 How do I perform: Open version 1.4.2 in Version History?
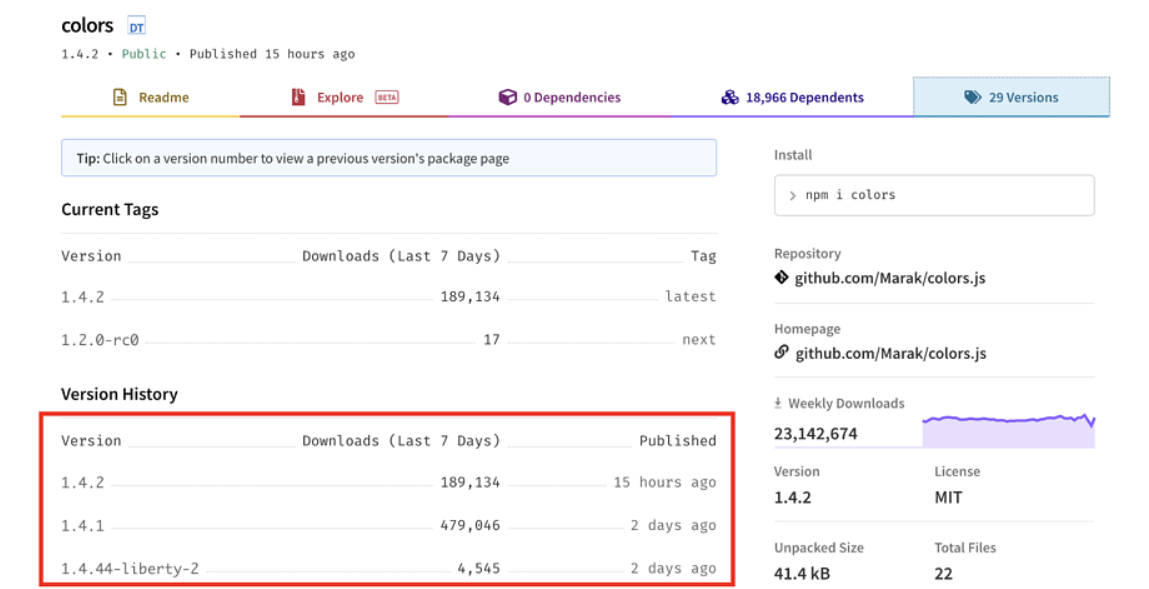pyautogui.click(x=83, y=483)
